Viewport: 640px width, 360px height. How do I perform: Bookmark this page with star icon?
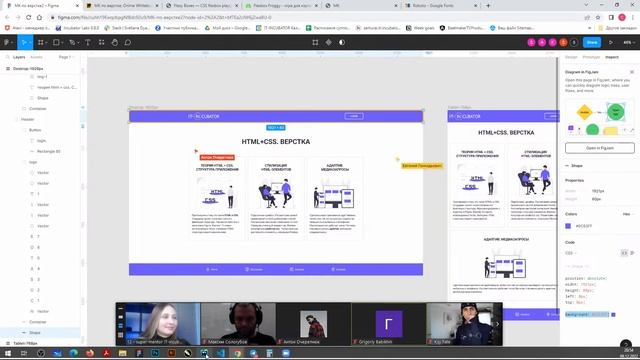point(598,17)
